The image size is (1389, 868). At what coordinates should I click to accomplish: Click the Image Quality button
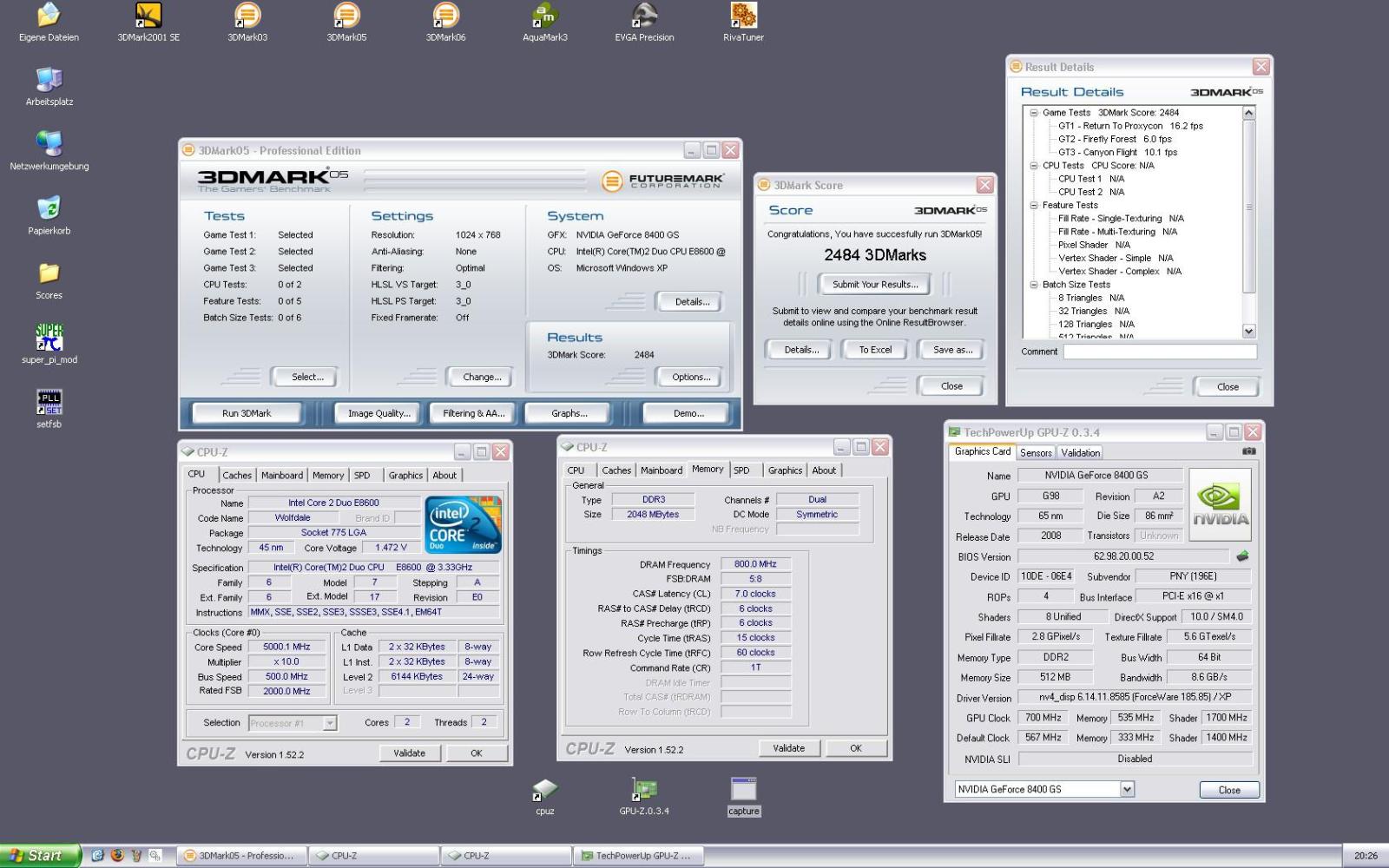tap(379, 413)
